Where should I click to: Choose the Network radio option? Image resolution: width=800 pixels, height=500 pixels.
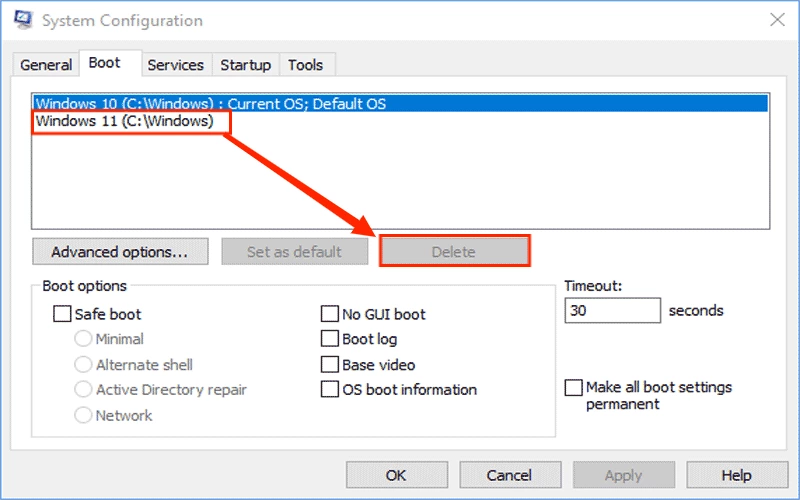83,415
